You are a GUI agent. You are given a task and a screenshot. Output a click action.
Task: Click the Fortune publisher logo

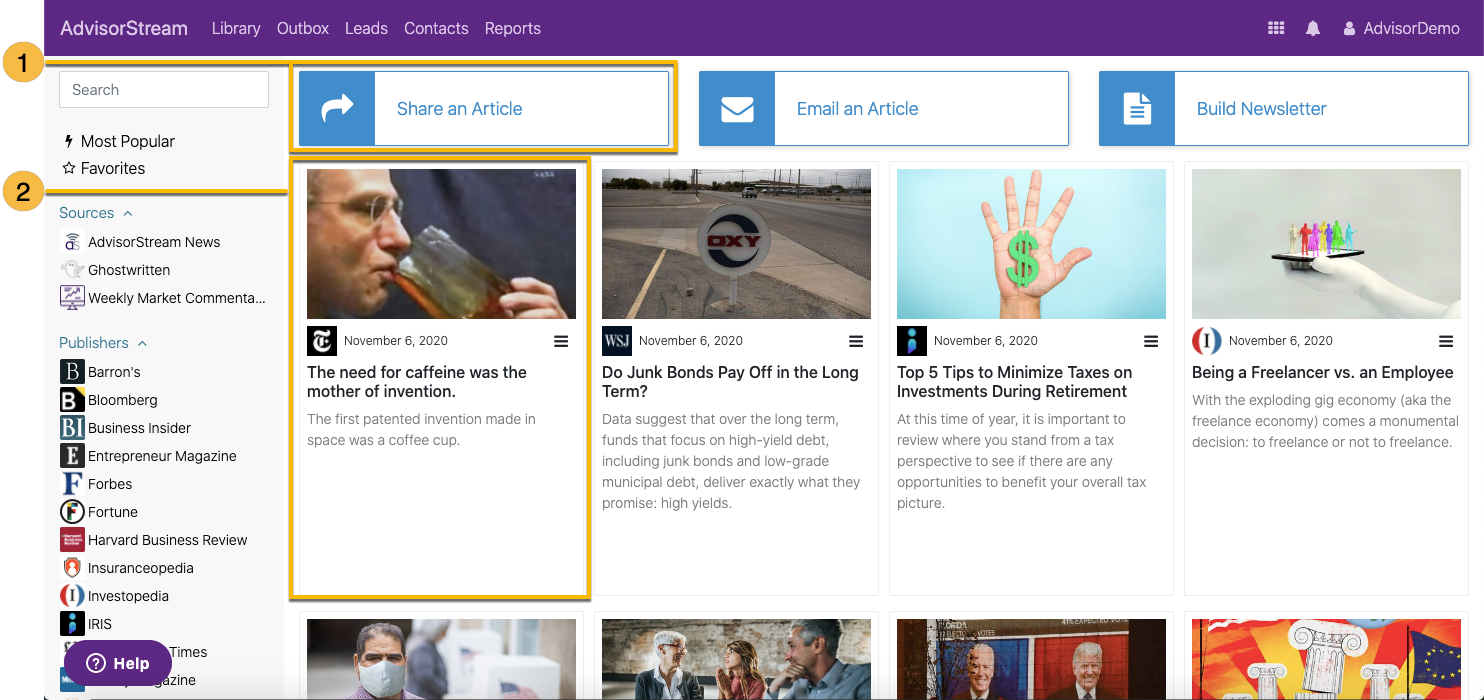pos(72,512)
